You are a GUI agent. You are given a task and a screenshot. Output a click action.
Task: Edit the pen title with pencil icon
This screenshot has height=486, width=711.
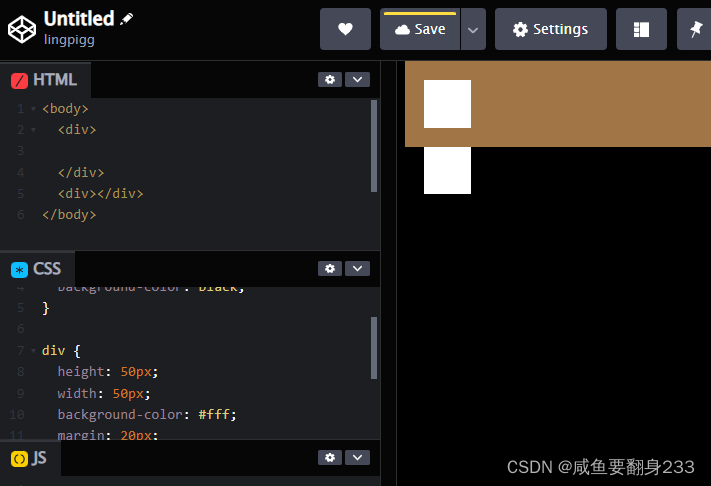click(x=127, y=19)
